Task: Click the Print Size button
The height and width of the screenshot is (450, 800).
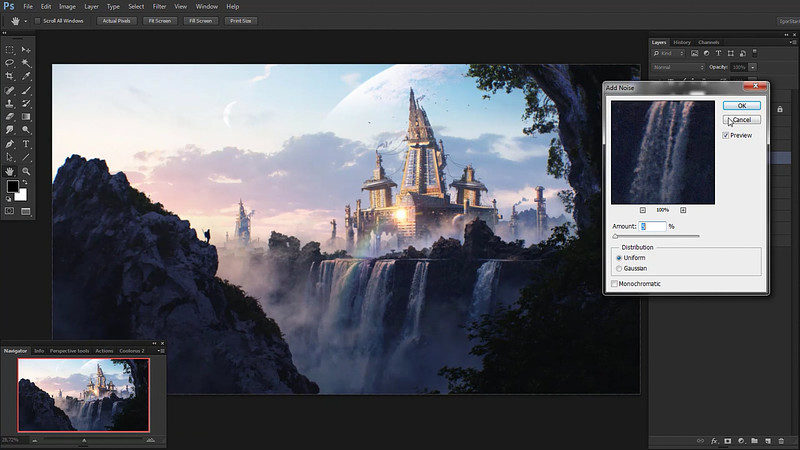Action: 240,21
